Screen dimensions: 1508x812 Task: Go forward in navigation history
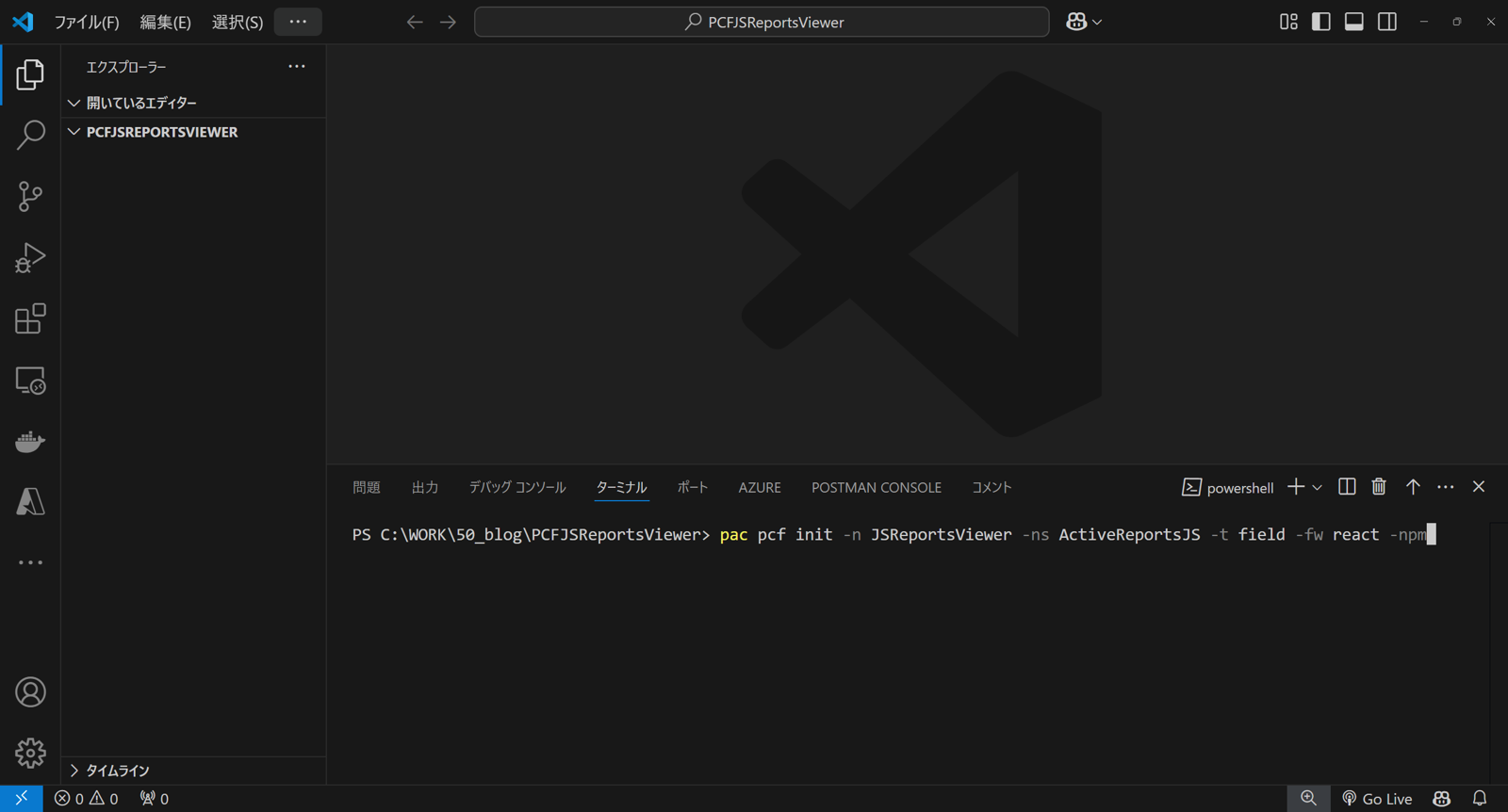[448, 22]
